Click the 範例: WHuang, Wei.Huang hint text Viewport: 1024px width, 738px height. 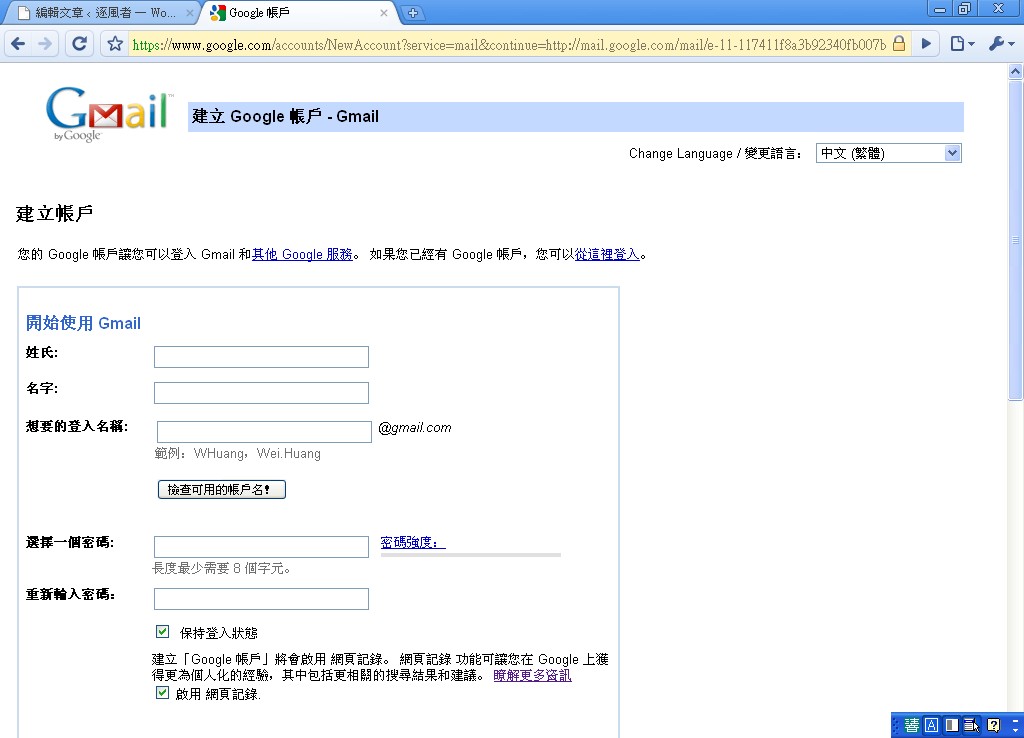(238, 453)
